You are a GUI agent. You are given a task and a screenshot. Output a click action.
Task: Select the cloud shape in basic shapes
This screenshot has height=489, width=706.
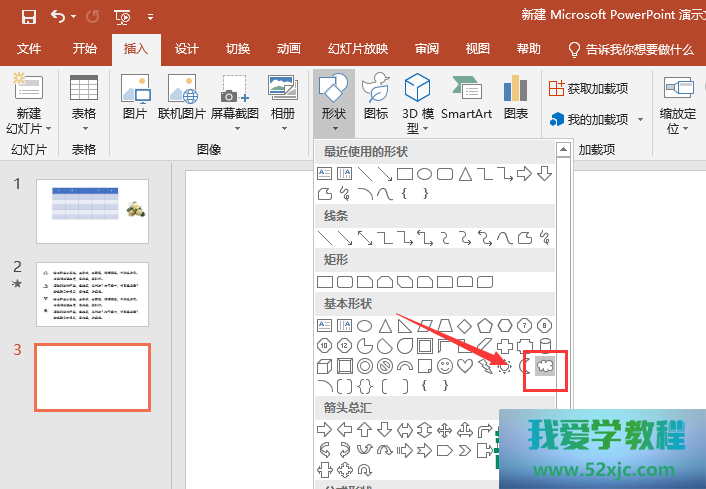tap(546, 366)
